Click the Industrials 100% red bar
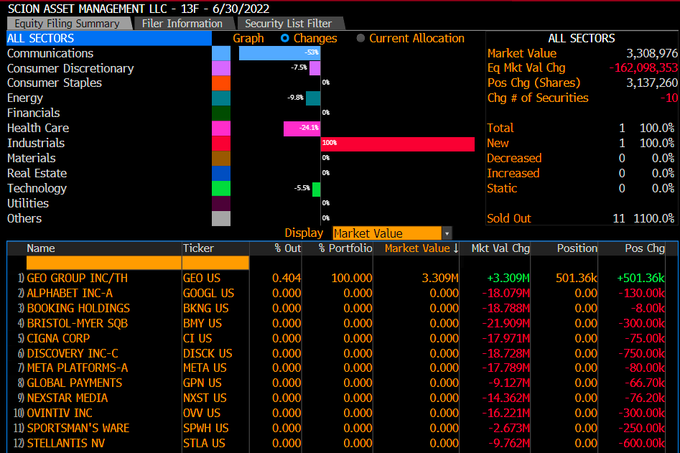The width and height of the screenshot is (680, 453). click(x=398, y=143)
